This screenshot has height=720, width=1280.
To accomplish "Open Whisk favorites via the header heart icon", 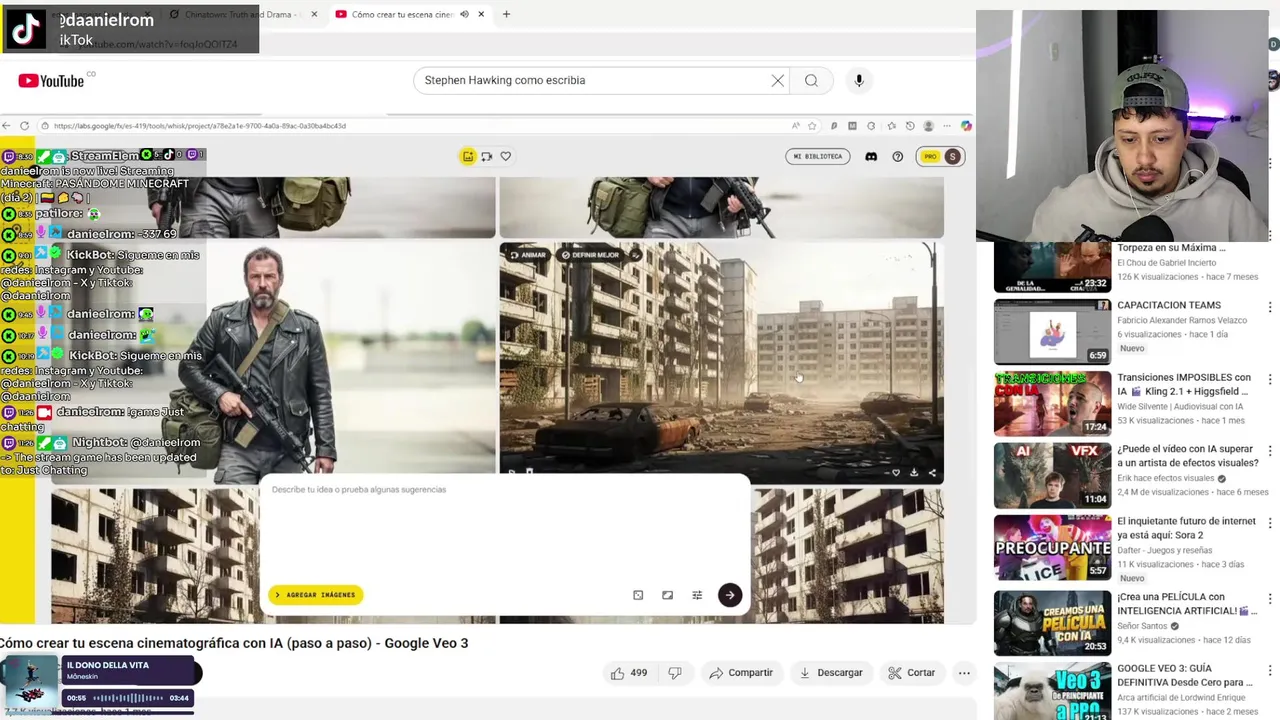I will click(x=506, y=156).
